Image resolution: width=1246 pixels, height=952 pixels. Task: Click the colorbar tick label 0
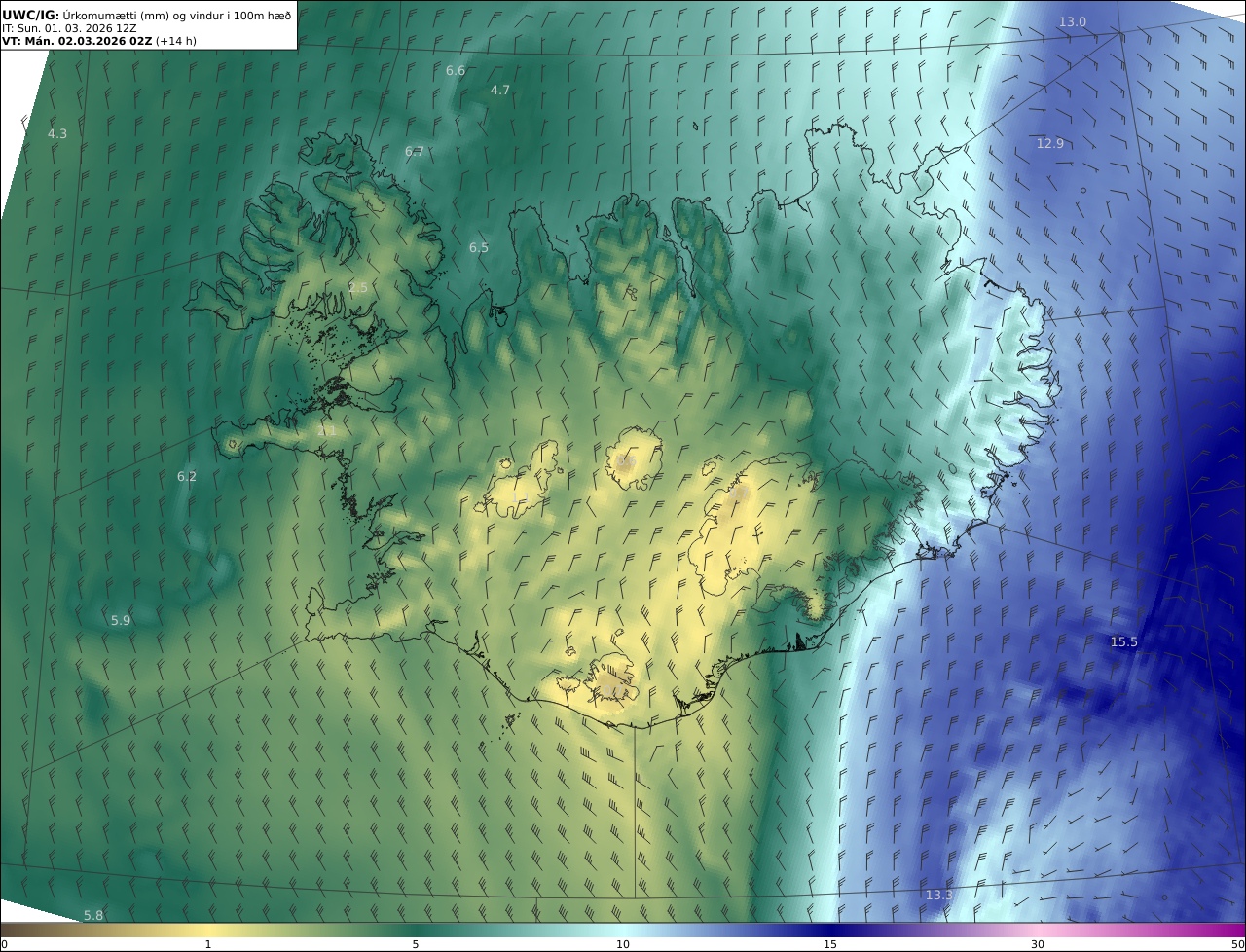click(4, 944)
